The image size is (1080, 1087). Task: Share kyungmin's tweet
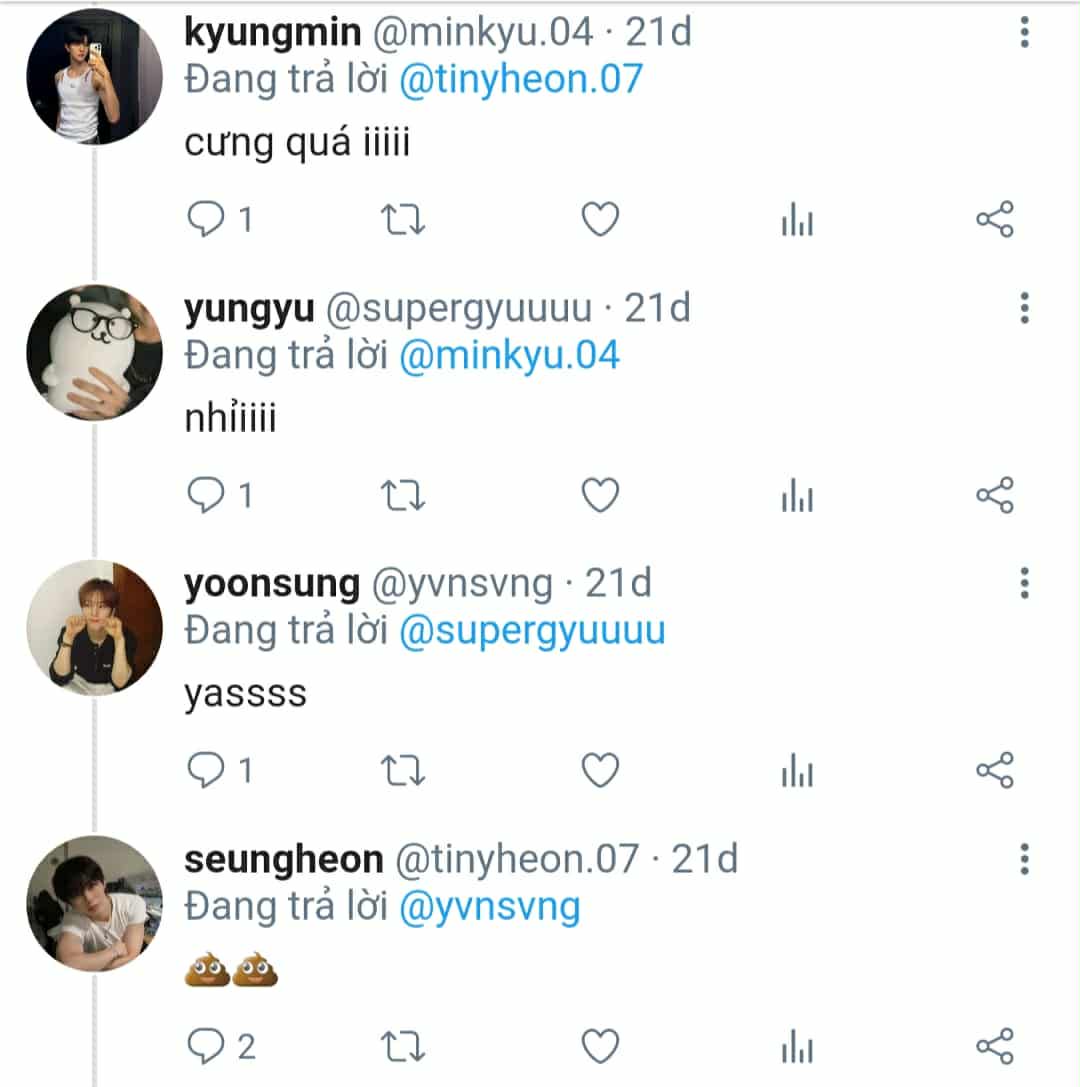point(994,219)
